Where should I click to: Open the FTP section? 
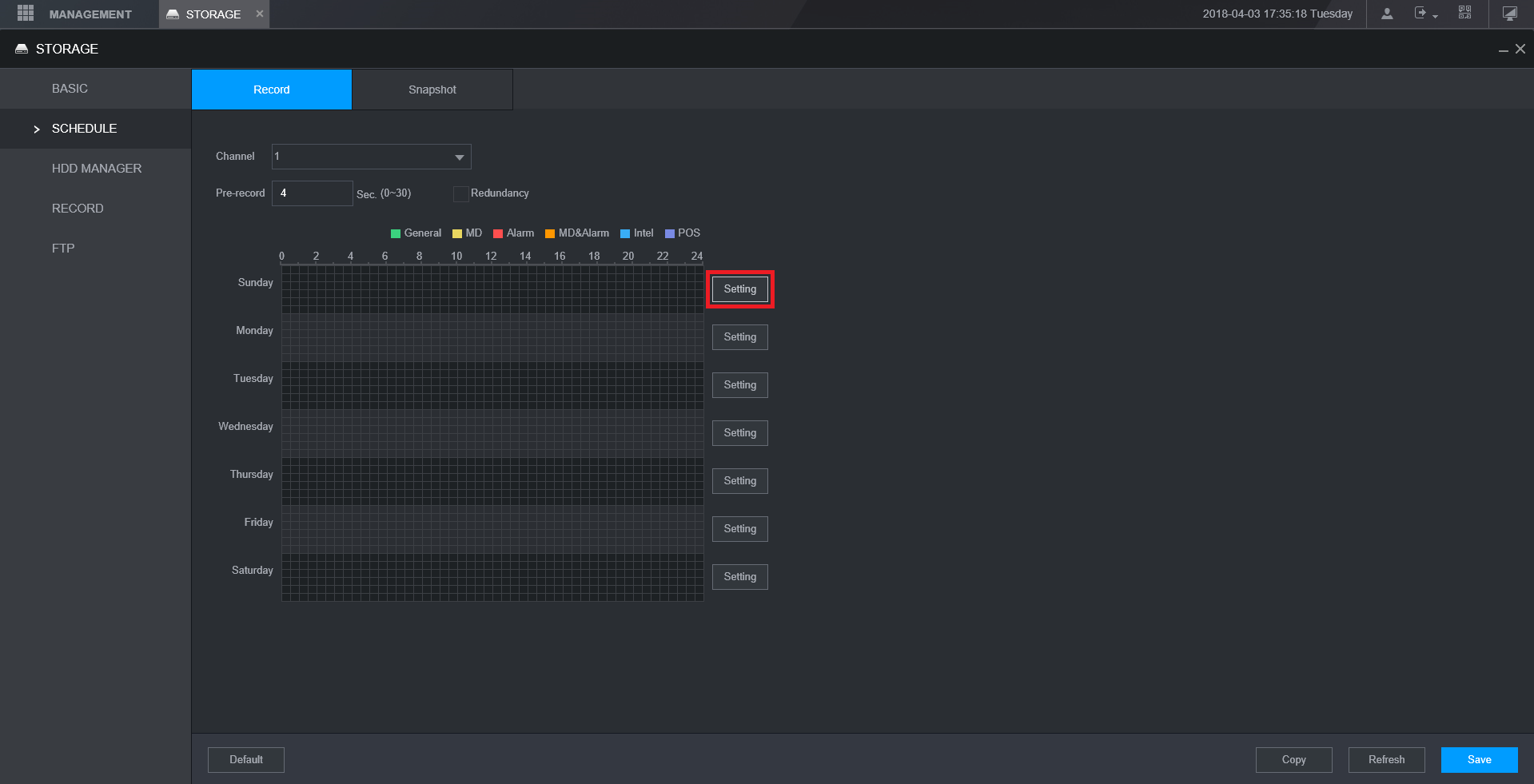point(95,249)
